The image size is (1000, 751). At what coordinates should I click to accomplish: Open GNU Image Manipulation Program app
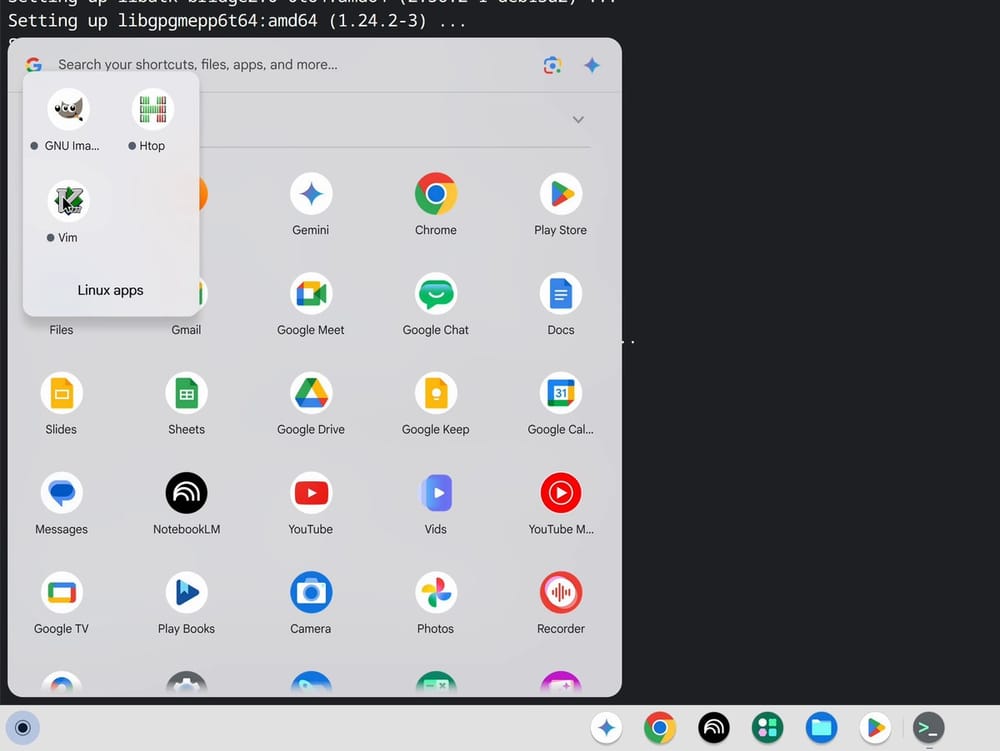(68, 110)
